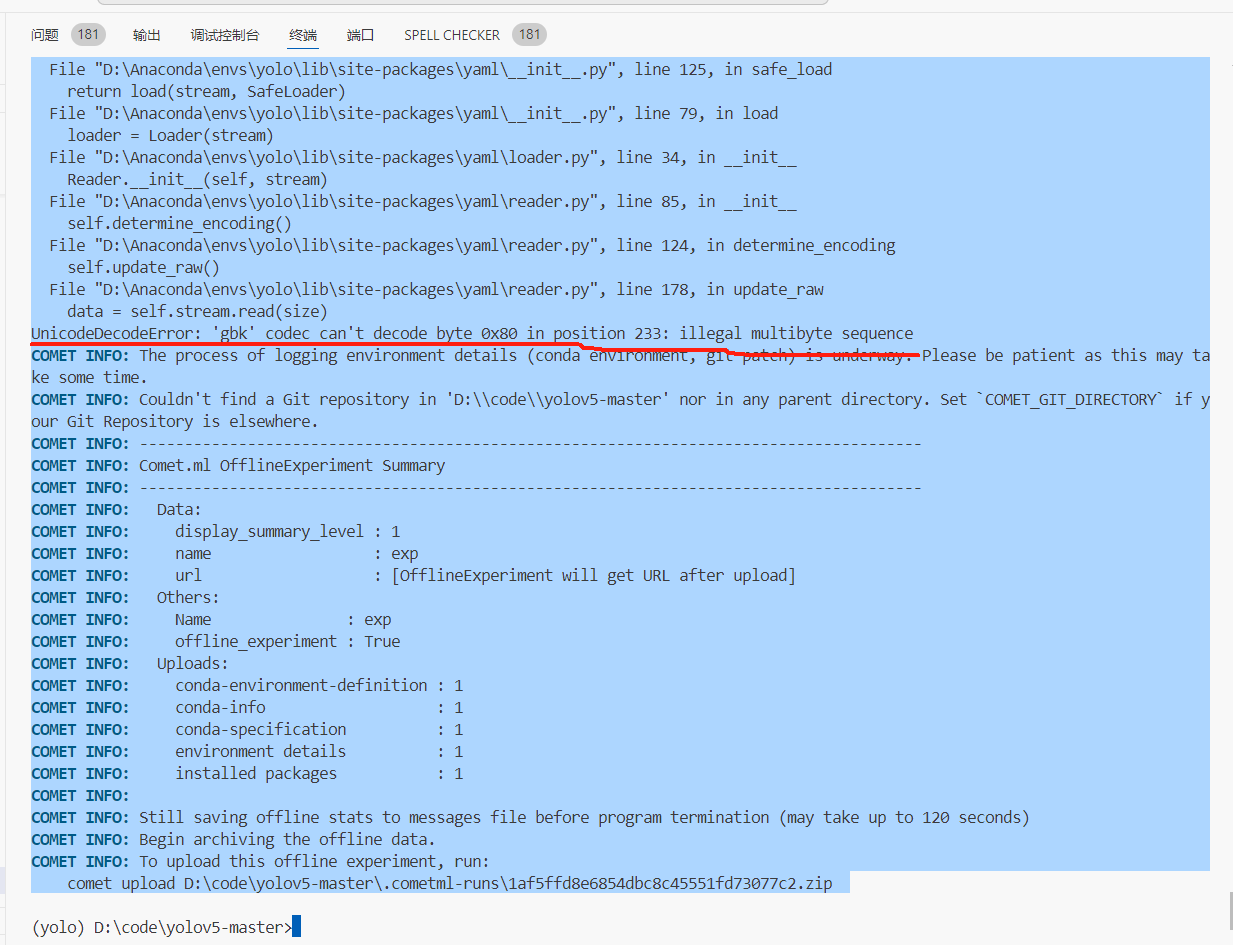This screenshot has width=1233, height=945.
Task: Select the 终端 tab
Action: click(x=303, y=35)
